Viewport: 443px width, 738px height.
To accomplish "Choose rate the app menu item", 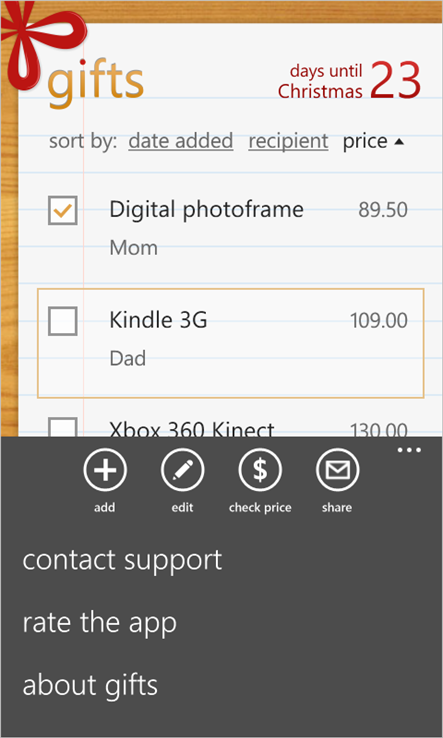I will coord(99,622).
